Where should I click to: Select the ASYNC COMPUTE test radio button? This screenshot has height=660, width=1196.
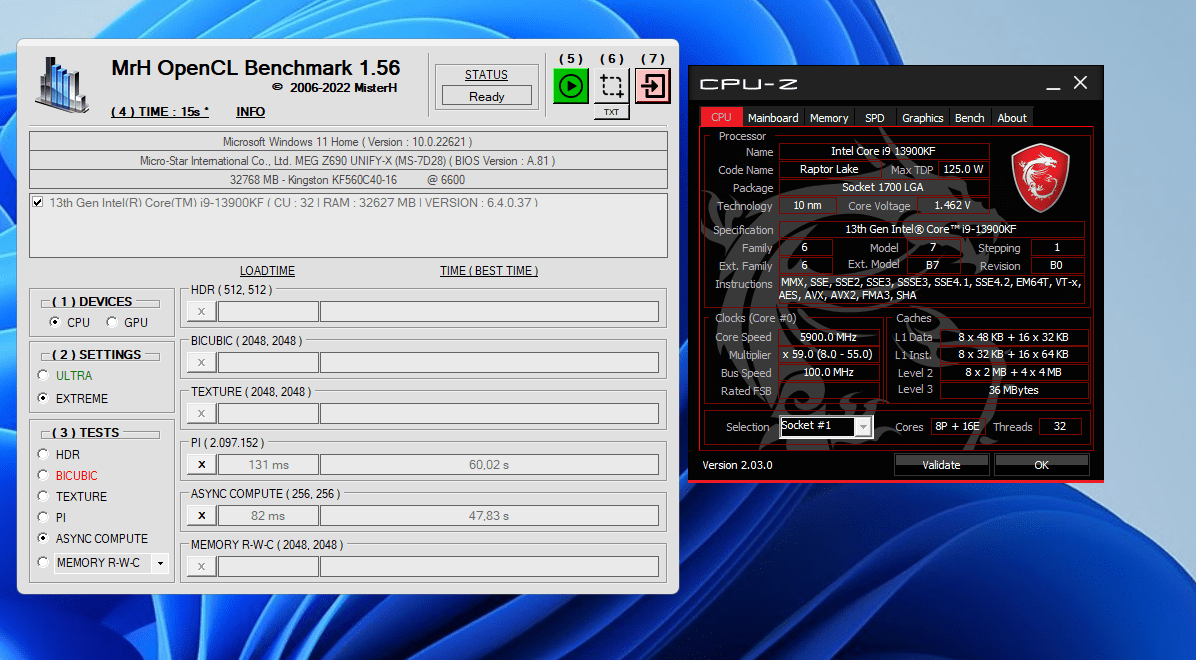(x=43, y=538)
